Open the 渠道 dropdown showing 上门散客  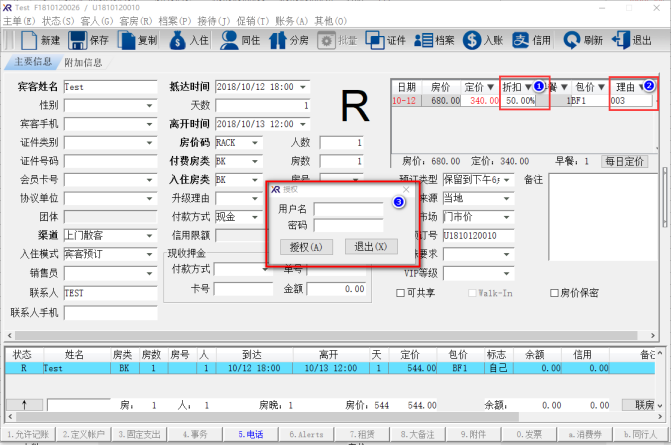point(149,235)
